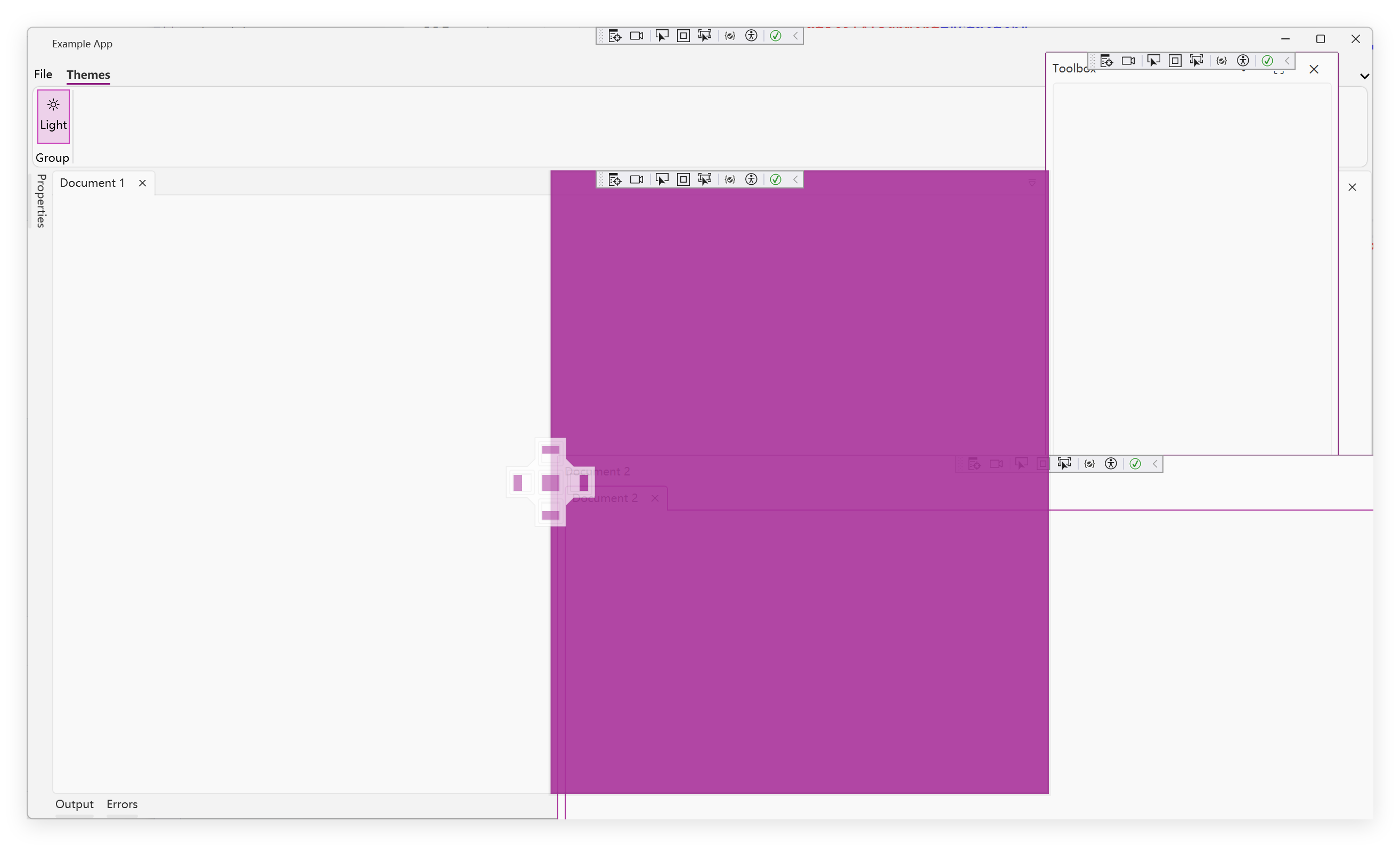Toggle layout adorners in the Toolbox window debug toolbar
1400x846 pixels.
pyautogui.click(x=1175, y=61)
